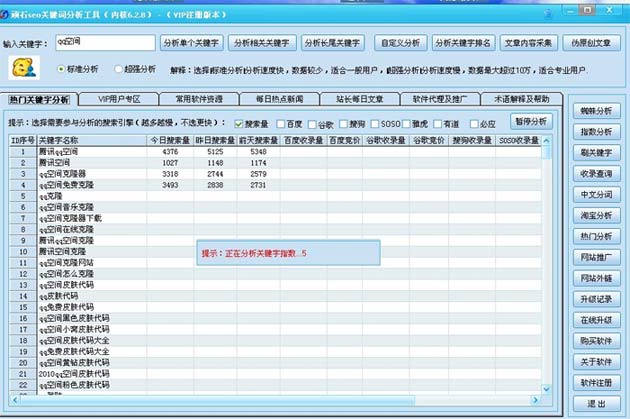Screen dimensions: 630x419
Task: Open the 软件代理及推广 tab
Action: pos(440,99)
